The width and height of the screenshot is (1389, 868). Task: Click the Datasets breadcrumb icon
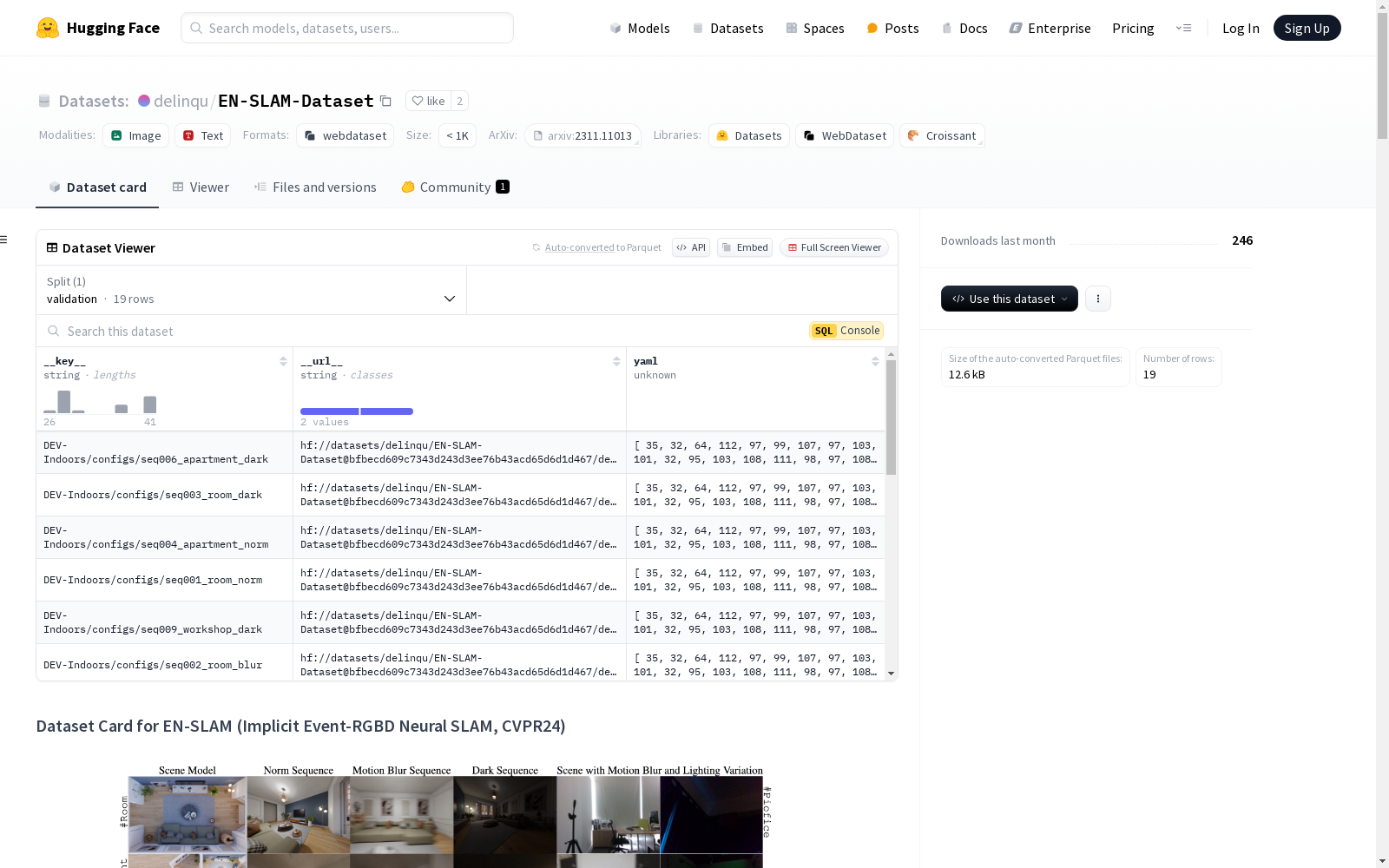coord(44,101)
